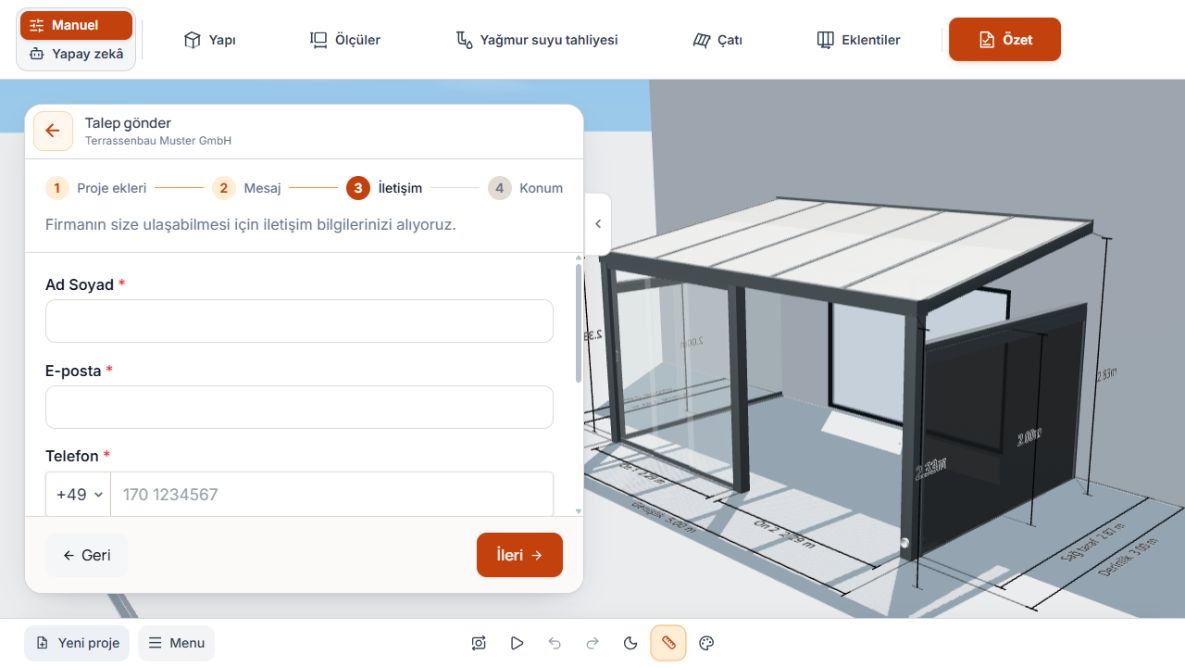
Task: Open the Menu button
Action: [x=176, y=643]
